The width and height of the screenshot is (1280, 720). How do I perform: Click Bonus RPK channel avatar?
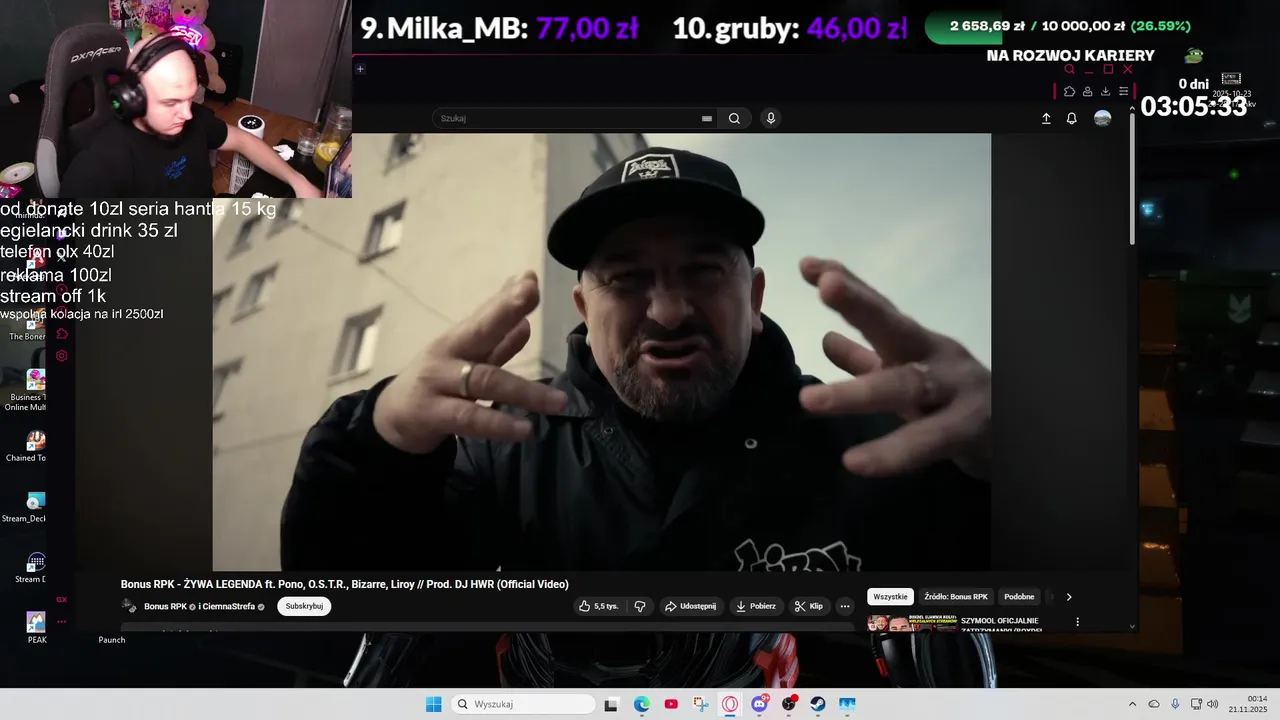pyautogui.click(x=129, y=606)
